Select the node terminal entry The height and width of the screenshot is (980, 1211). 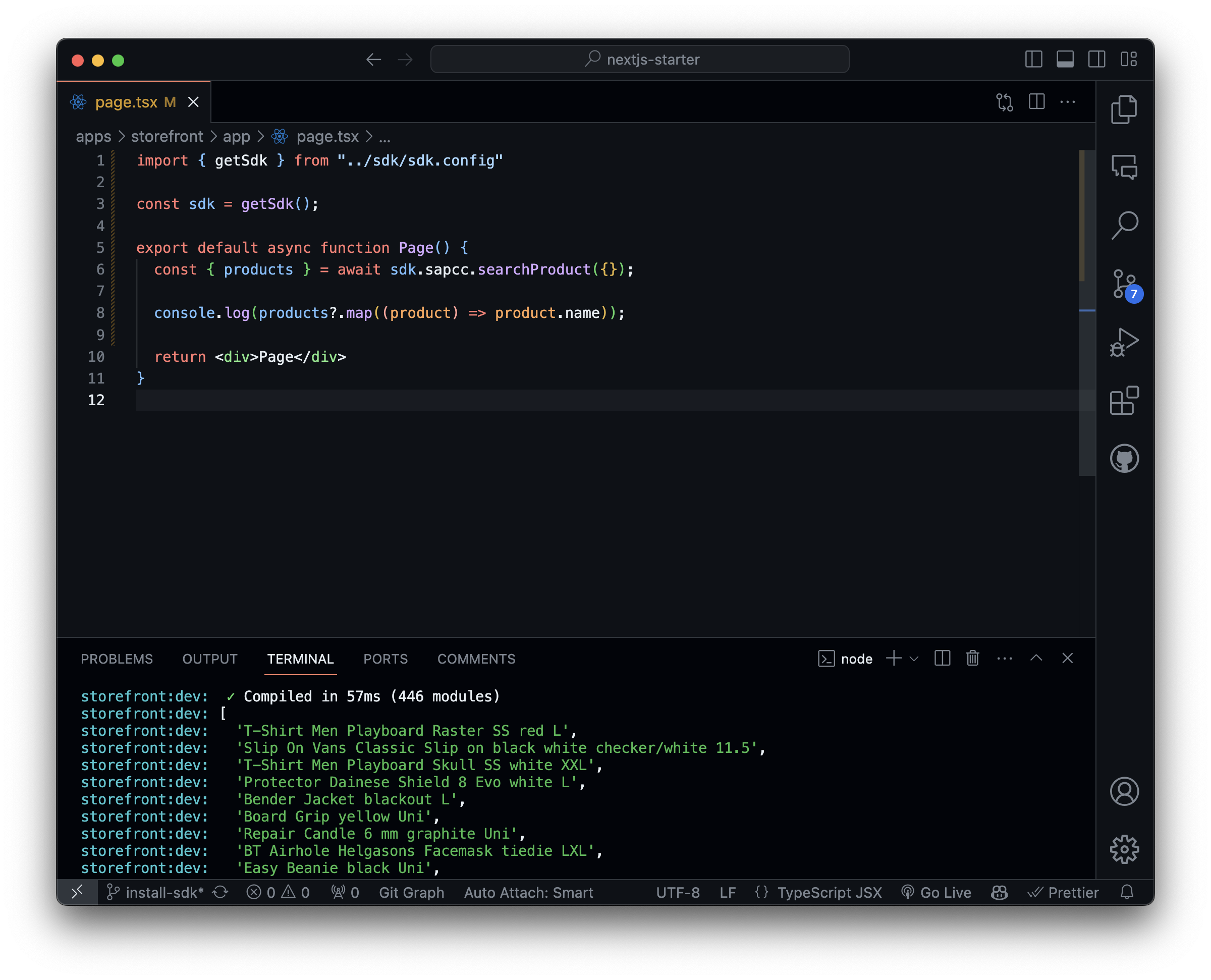845,659
